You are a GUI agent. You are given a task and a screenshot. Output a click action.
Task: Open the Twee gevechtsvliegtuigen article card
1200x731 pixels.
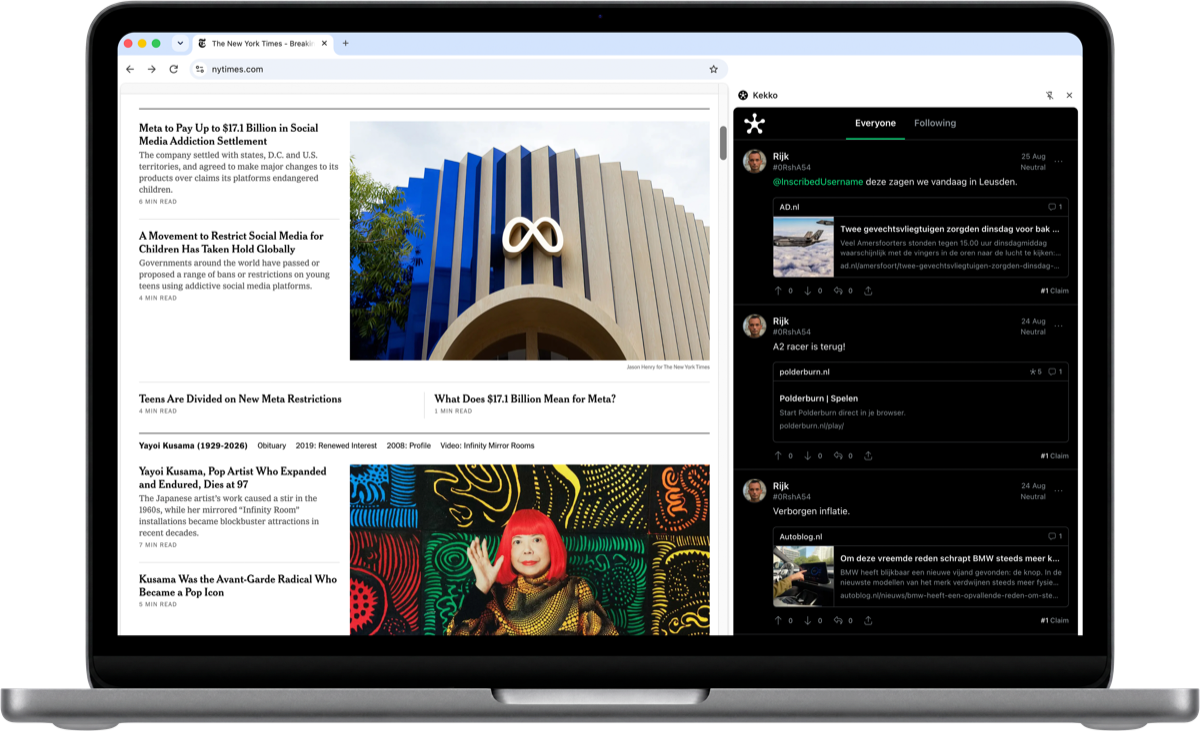tap(920, 238)
